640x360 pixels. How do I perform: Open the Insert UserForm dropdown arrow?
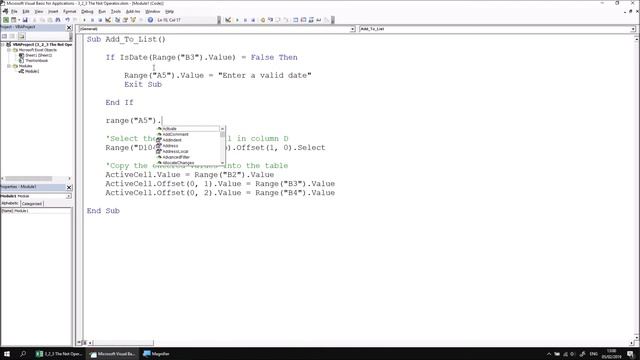19,20
